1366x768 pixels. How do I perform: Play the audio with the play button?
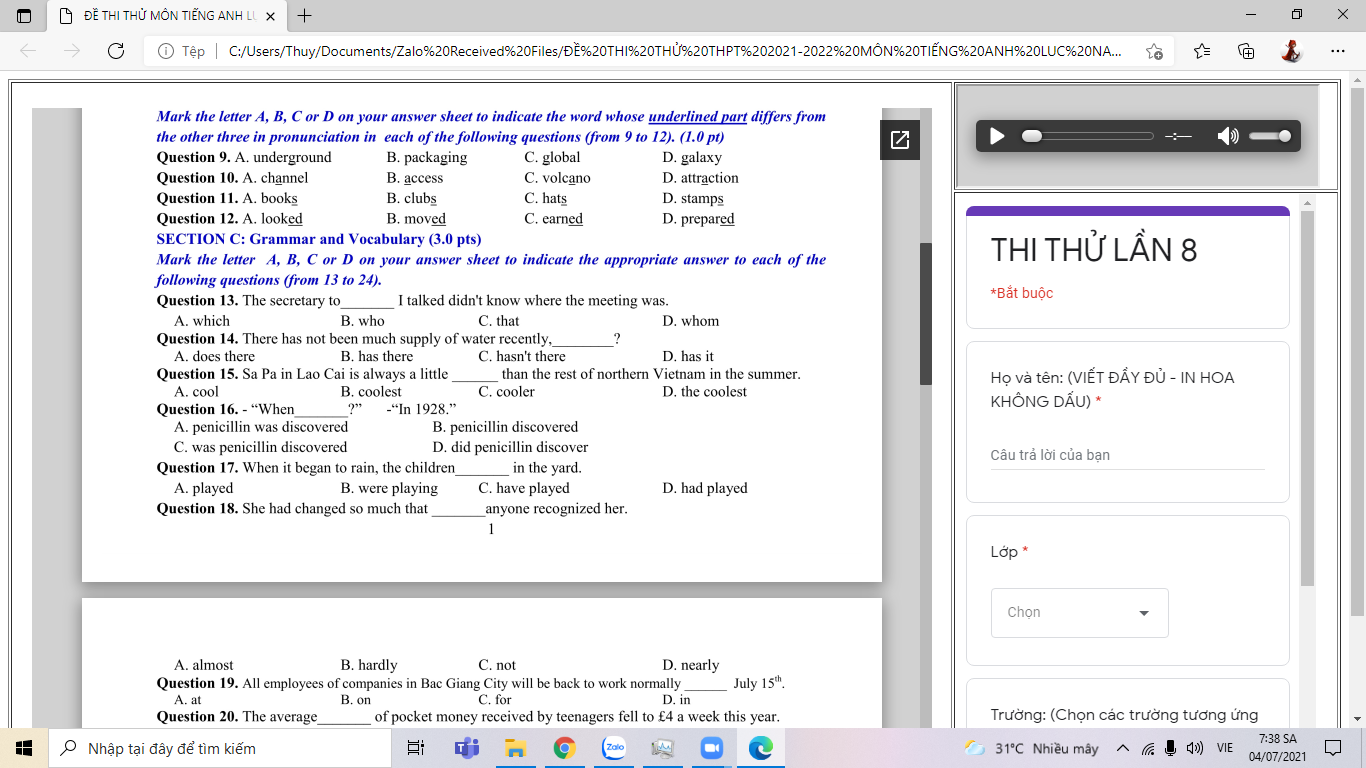[997, 136]
